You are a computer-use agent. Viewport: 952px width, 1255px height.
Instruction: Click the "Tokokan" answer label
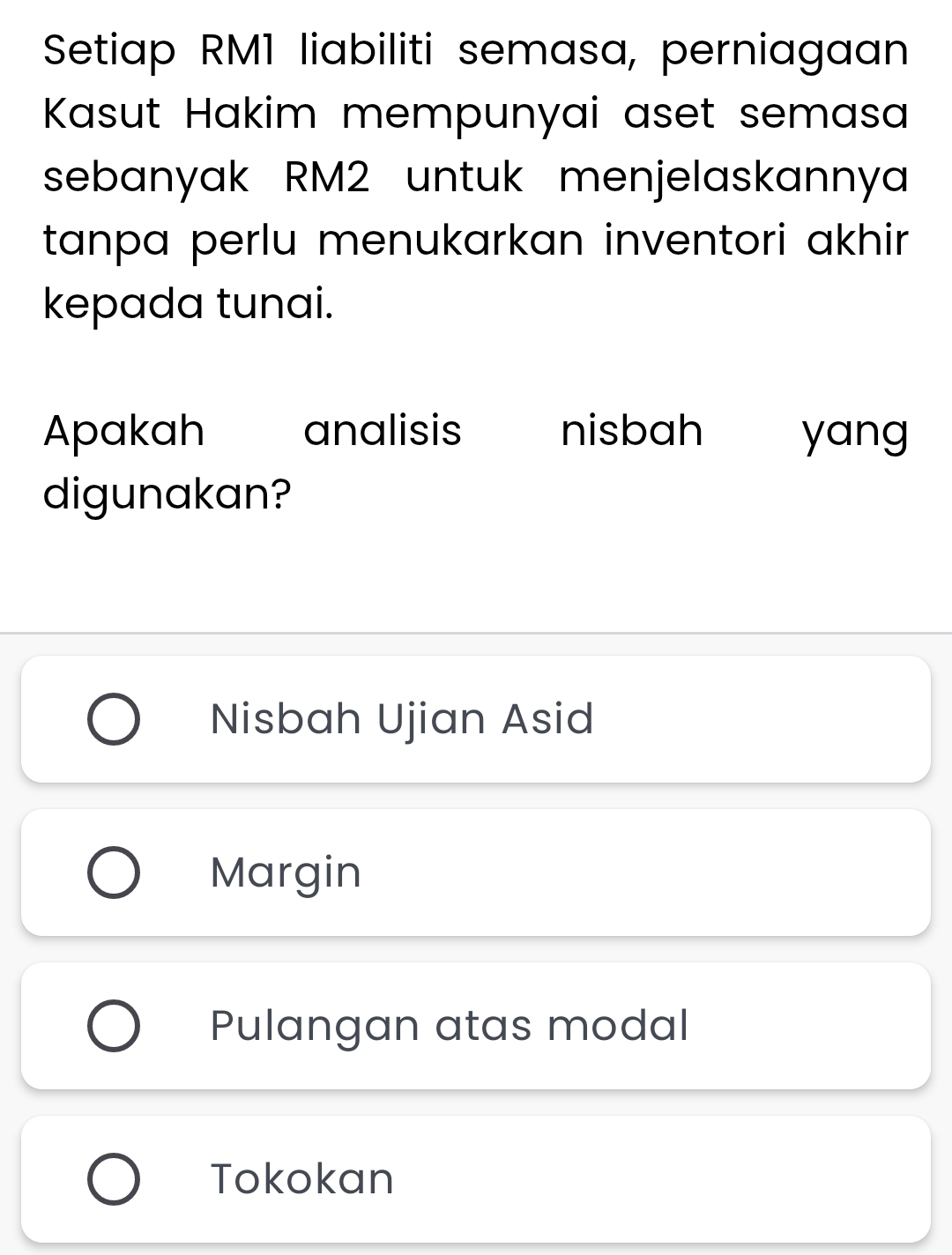(302, 1179)
